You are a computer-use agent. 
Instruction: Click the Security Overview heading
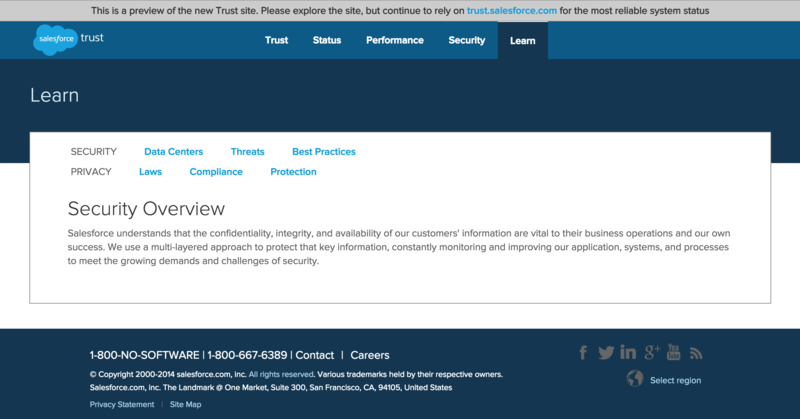pos(146,209)
